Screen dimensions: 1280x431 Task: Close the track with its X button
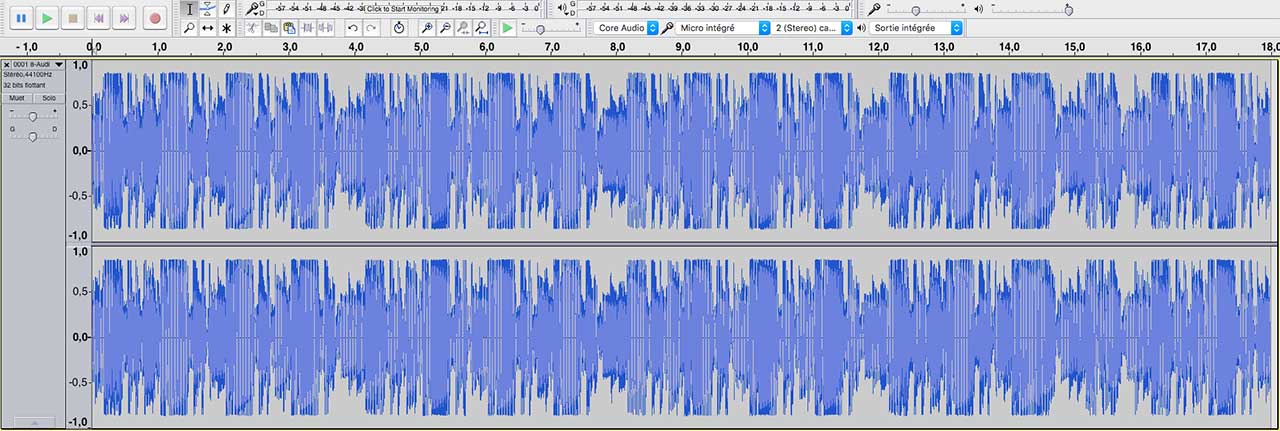(x=6, y=64)
